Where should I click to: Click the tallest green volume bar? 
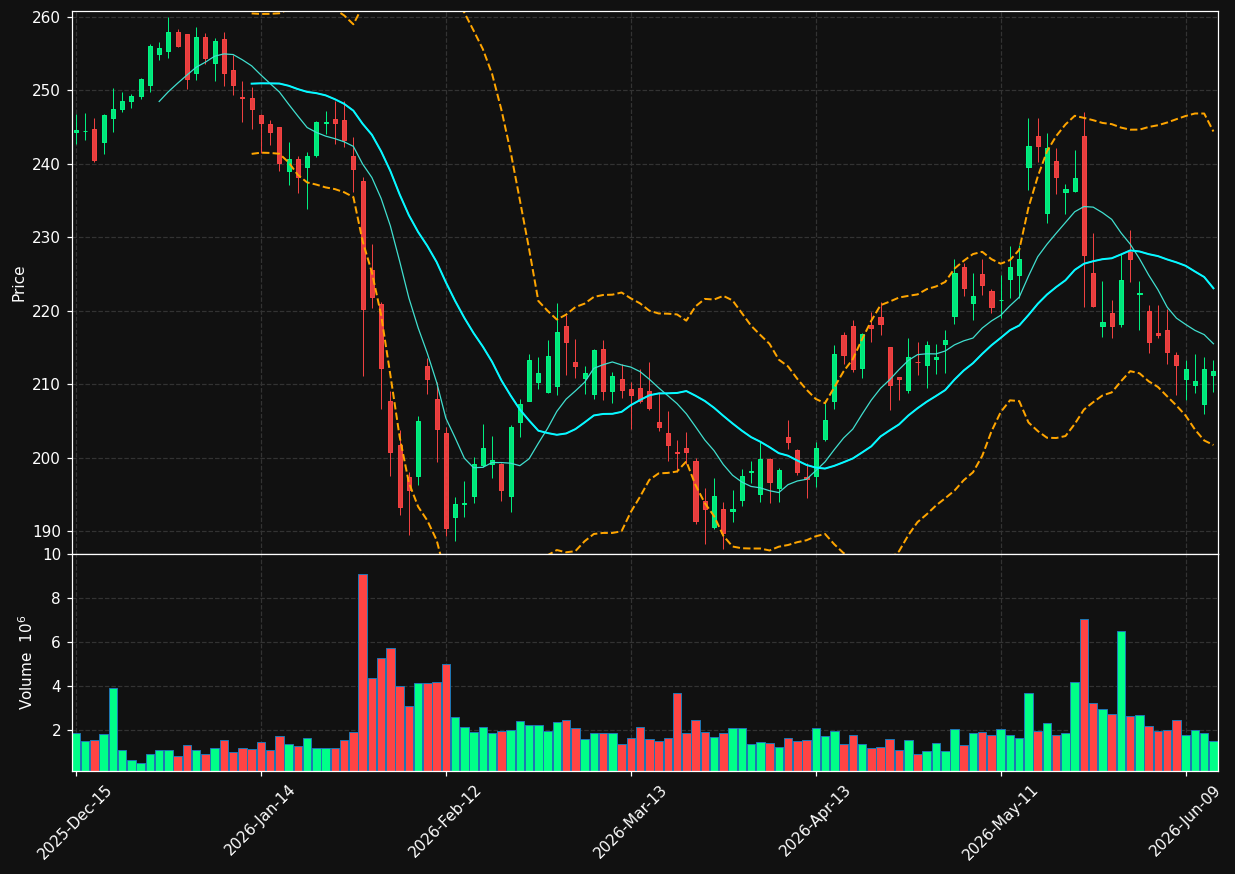1121,701
